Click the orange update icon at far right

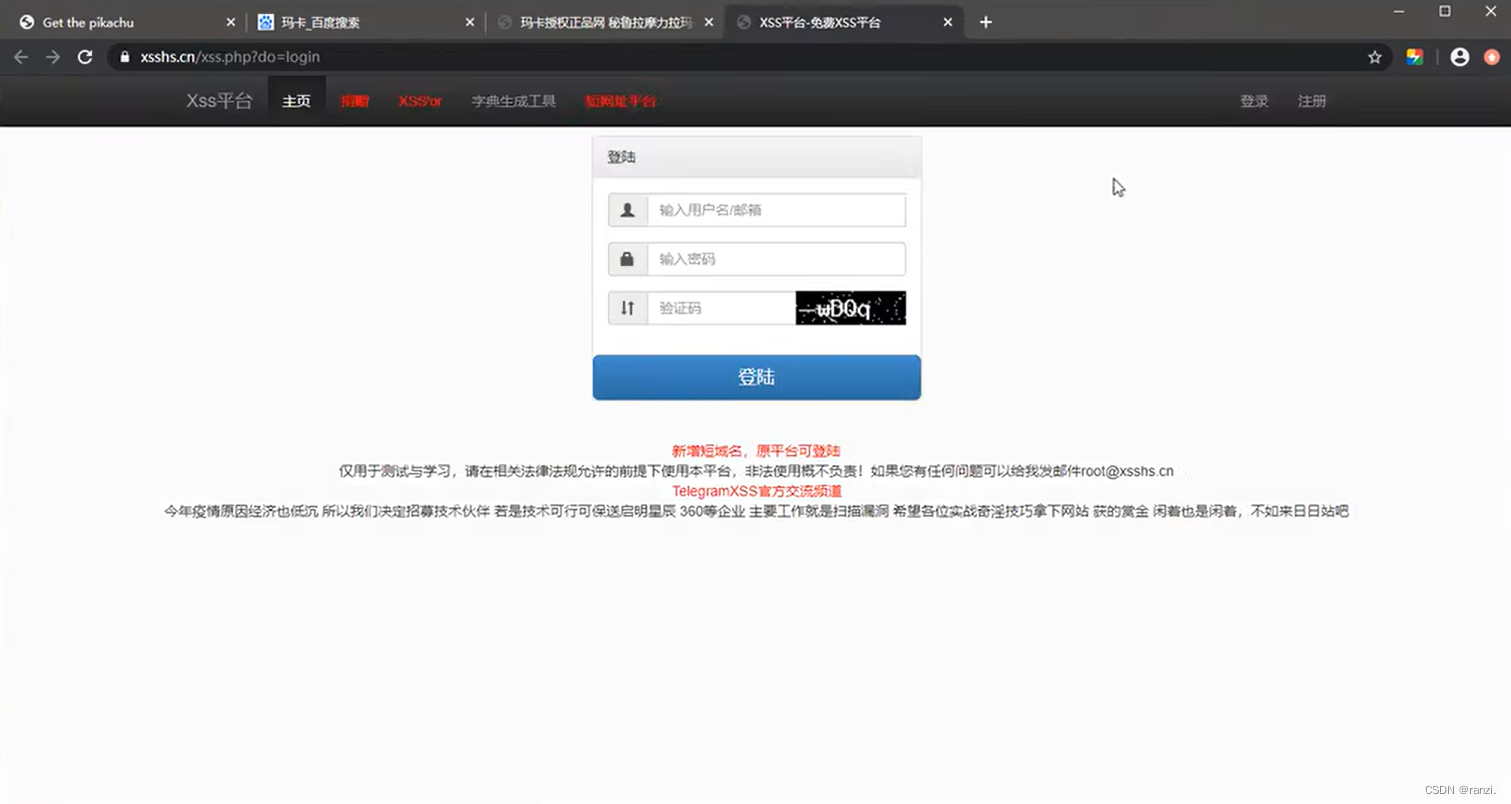pyautogui.click(x=1491, y=57)
